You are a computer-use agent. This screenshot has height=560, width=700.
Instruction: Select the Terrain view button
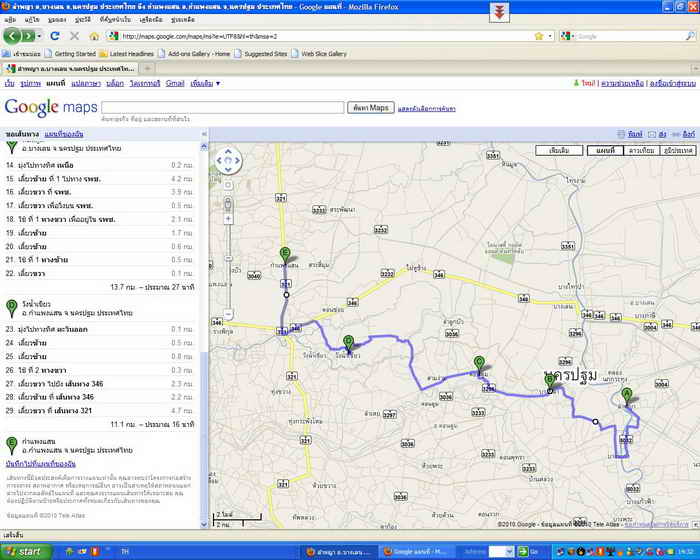click(x=678, y=150)
